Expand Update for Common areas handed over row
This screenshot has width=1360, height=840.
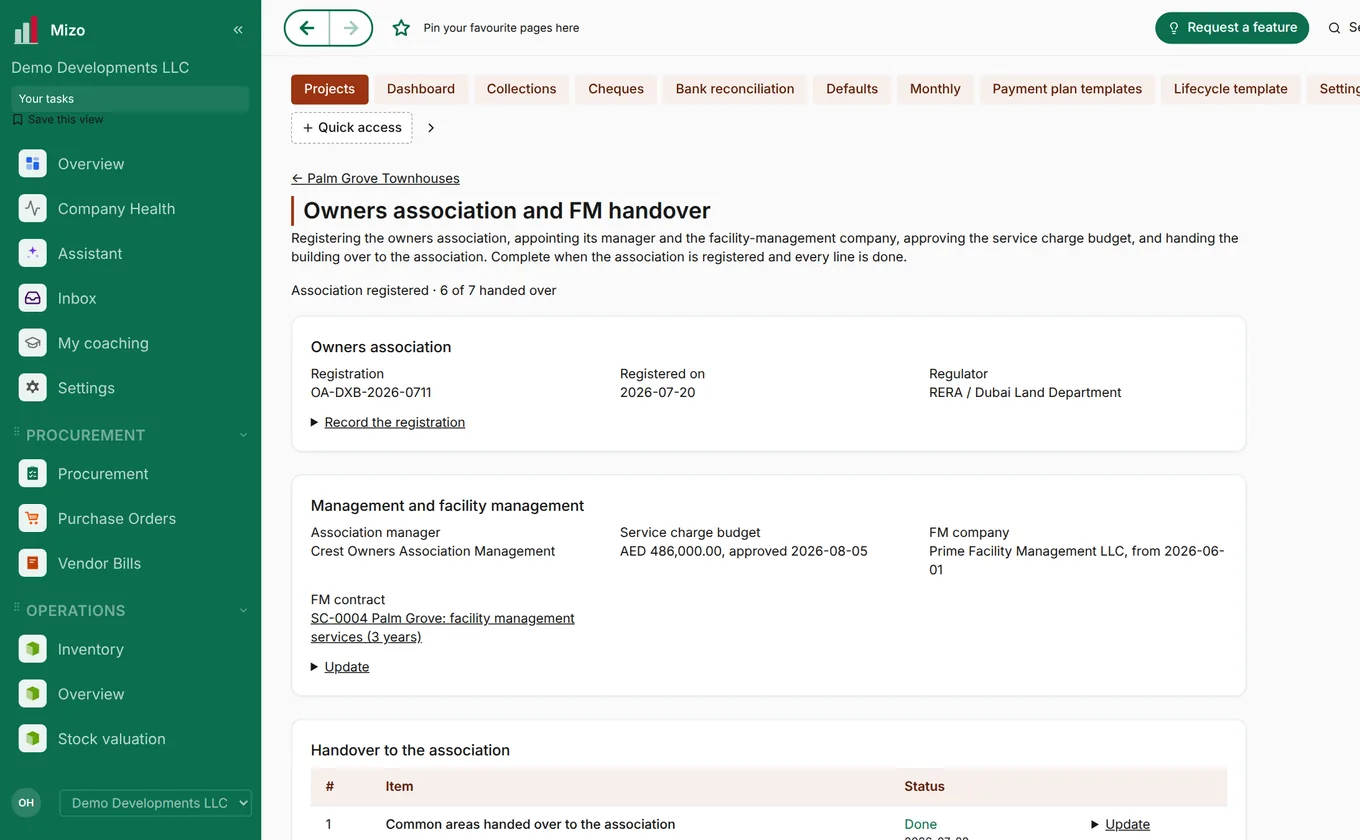point(1121,825)
